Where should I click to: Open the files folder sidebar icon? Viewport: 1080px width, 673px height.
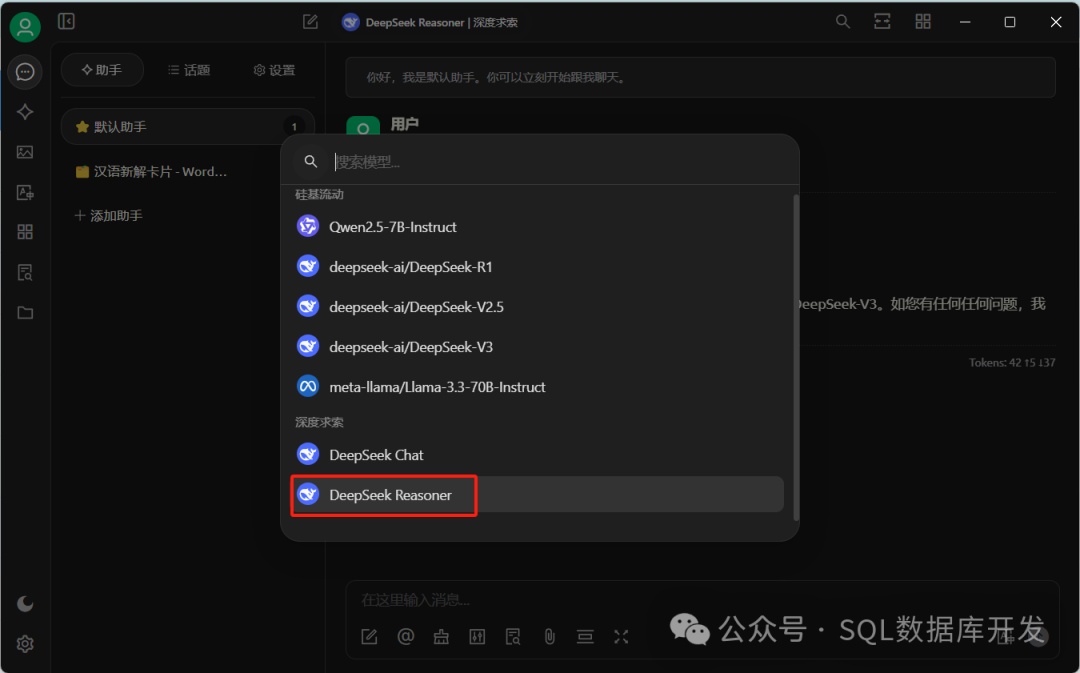click(25, 313)
